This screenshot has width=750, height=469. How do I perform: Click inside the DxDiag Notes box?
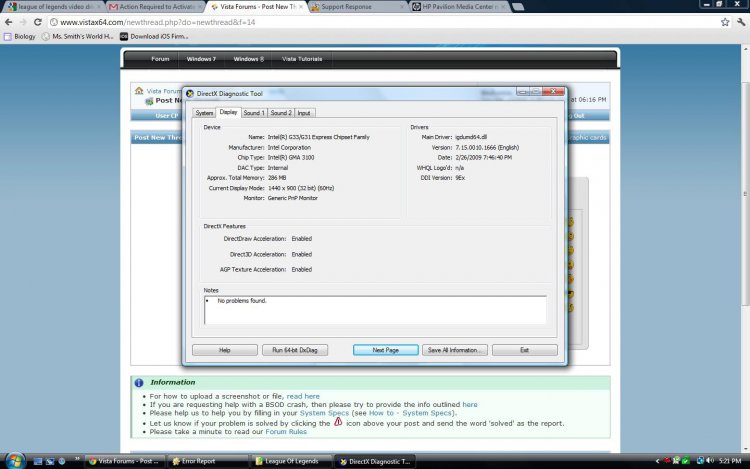pyautogui.click(x=375, y=310)
